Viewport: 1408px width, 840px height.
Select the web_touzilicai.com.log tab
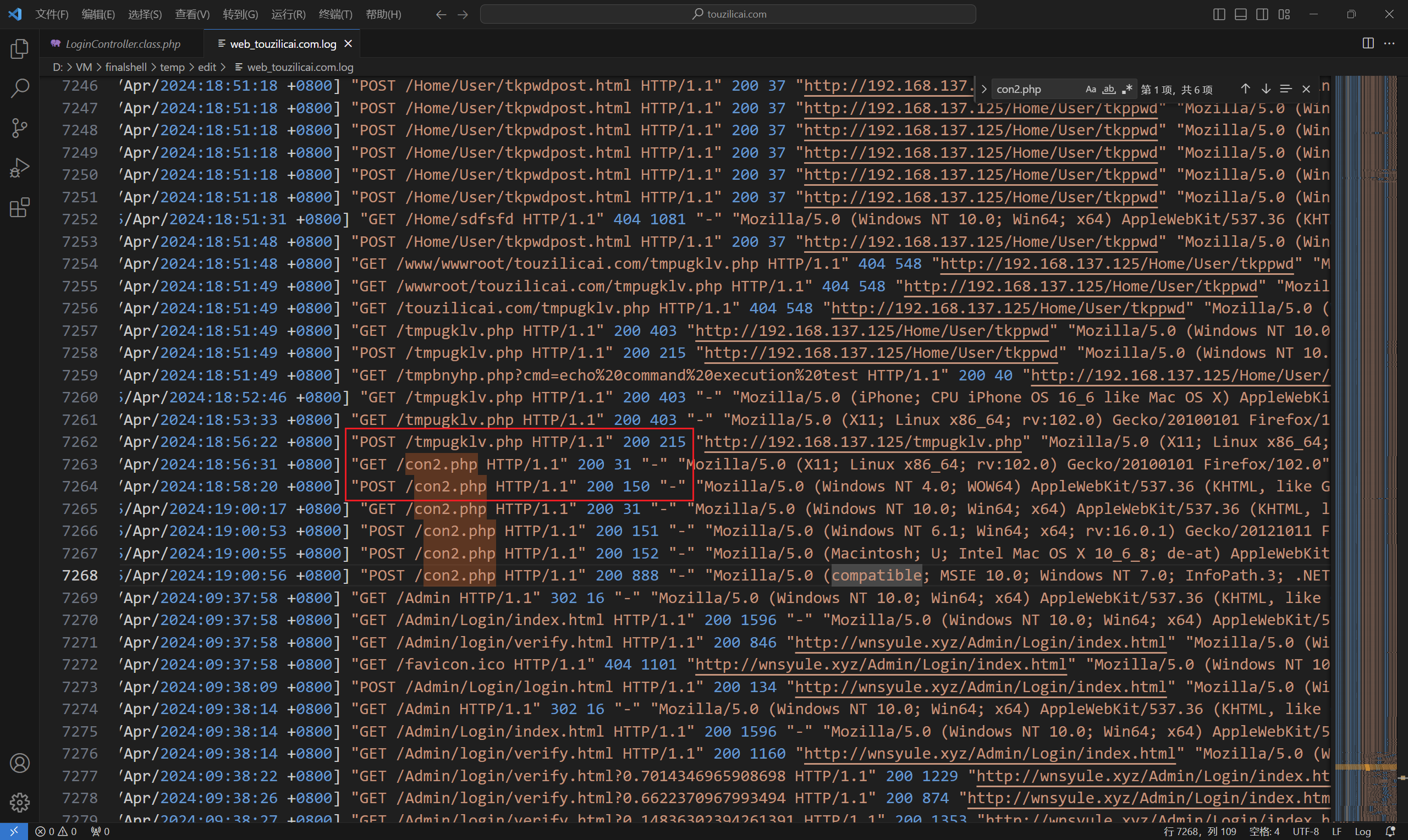tap(283, 43)
